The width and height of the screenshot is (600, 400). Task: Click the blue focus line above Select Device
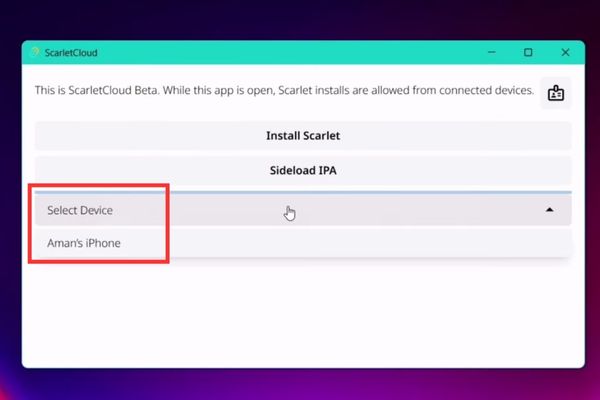370,191
